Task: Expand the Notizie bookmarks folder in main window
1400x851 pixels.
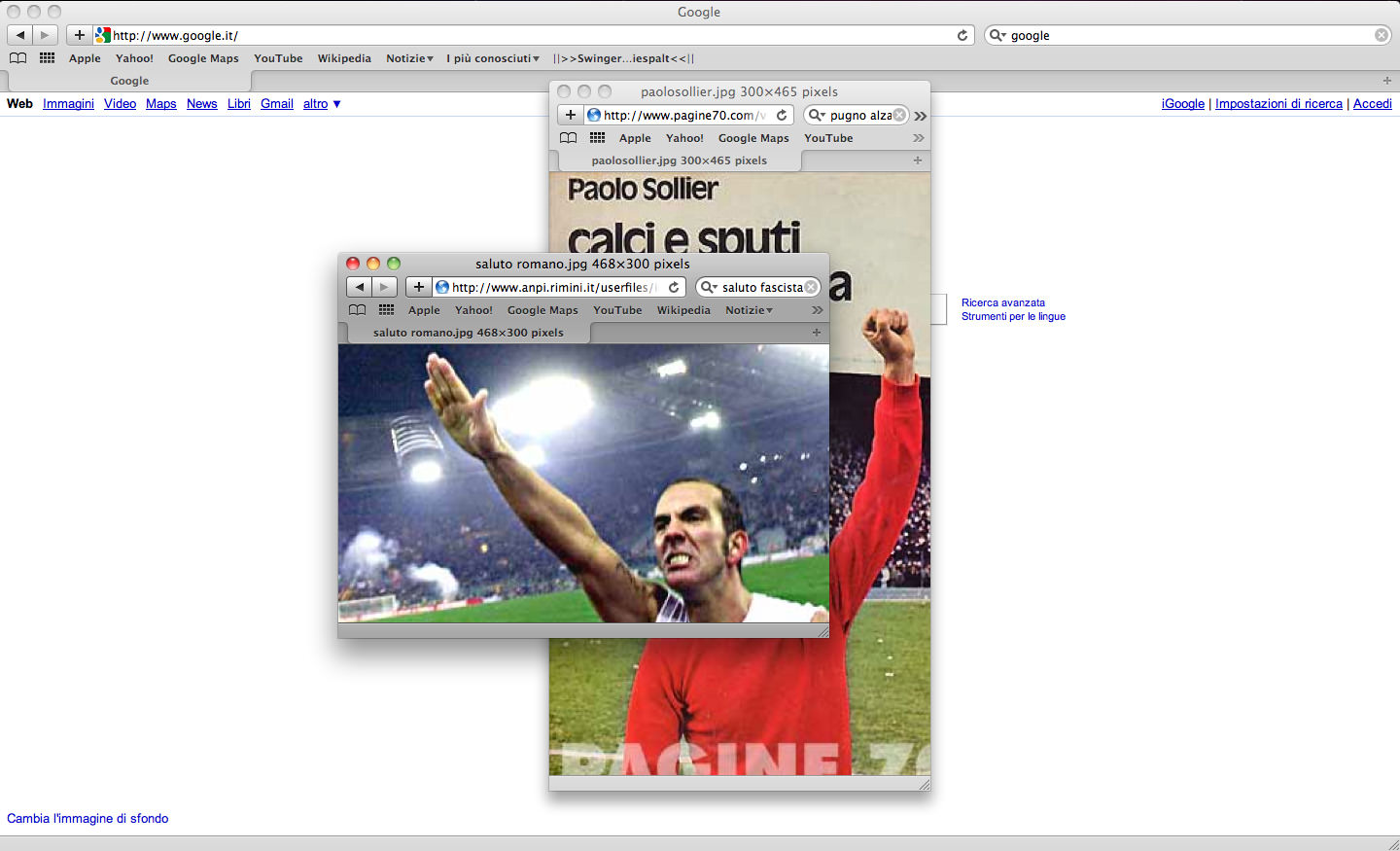Action: point(409,58)
